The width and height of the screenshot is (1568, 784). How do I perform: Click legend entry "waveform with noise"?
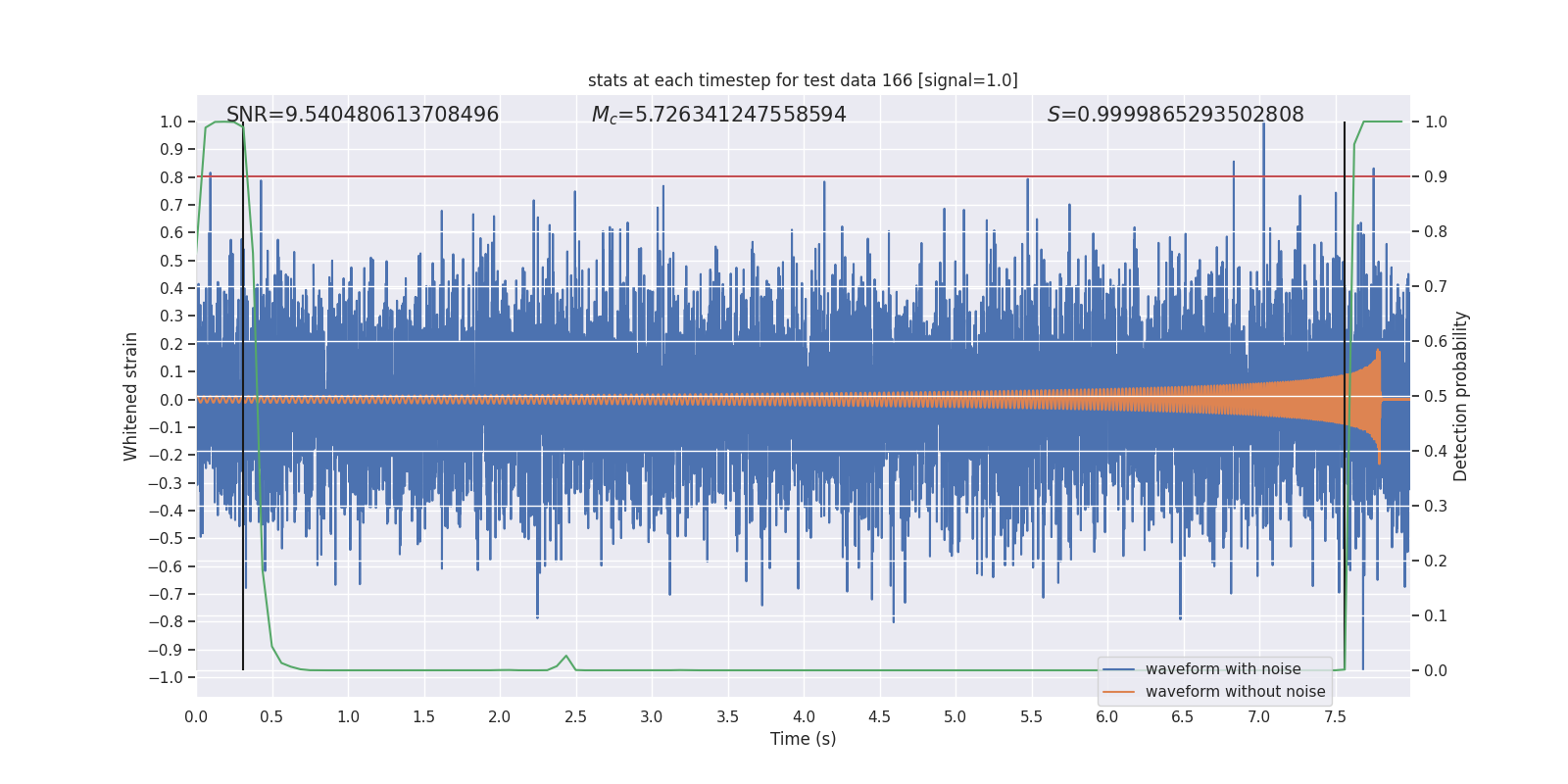[x=1223, y=669]
